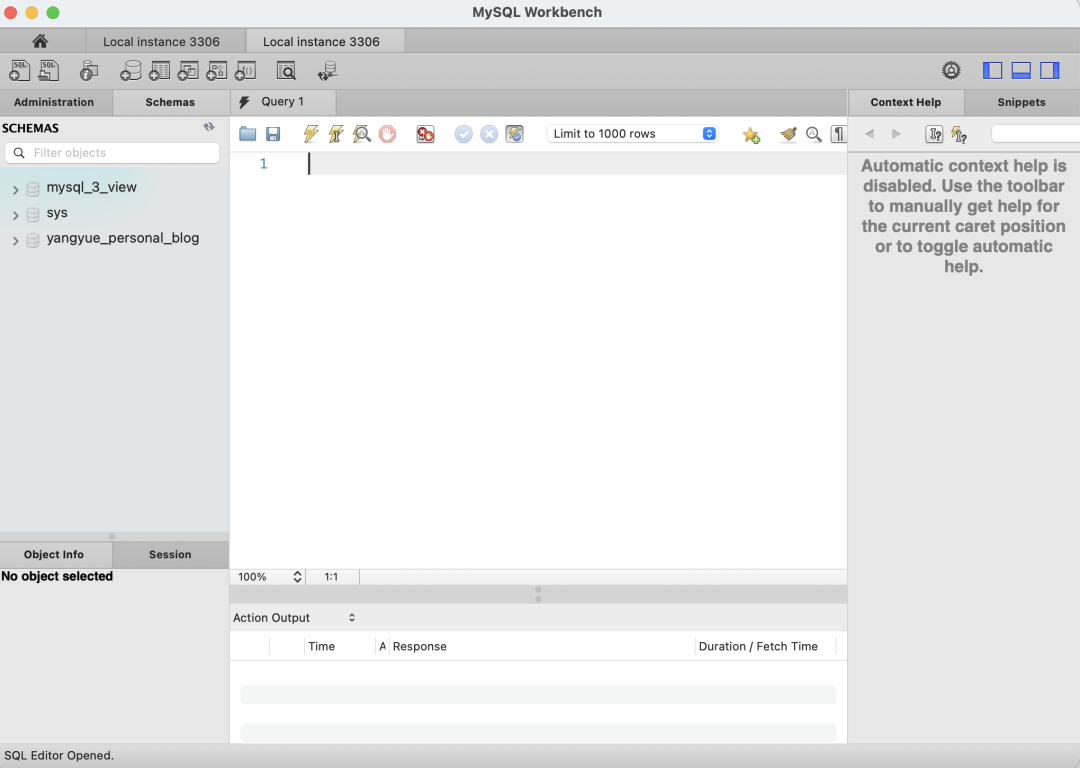Click the Time column header

pos(322,646)
